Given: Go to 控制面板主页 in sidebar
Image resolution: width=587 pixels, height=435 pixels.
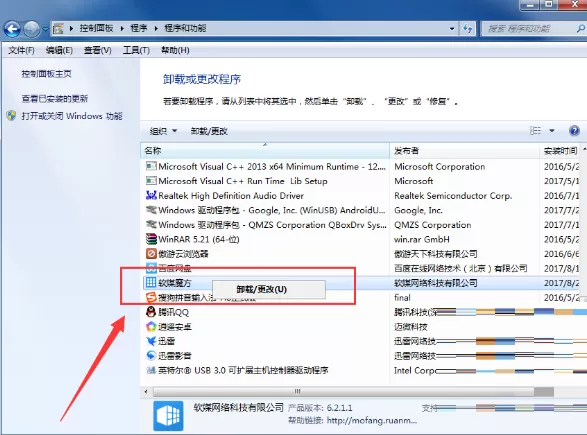Looking at the screenshot, I should coord(46,74).
